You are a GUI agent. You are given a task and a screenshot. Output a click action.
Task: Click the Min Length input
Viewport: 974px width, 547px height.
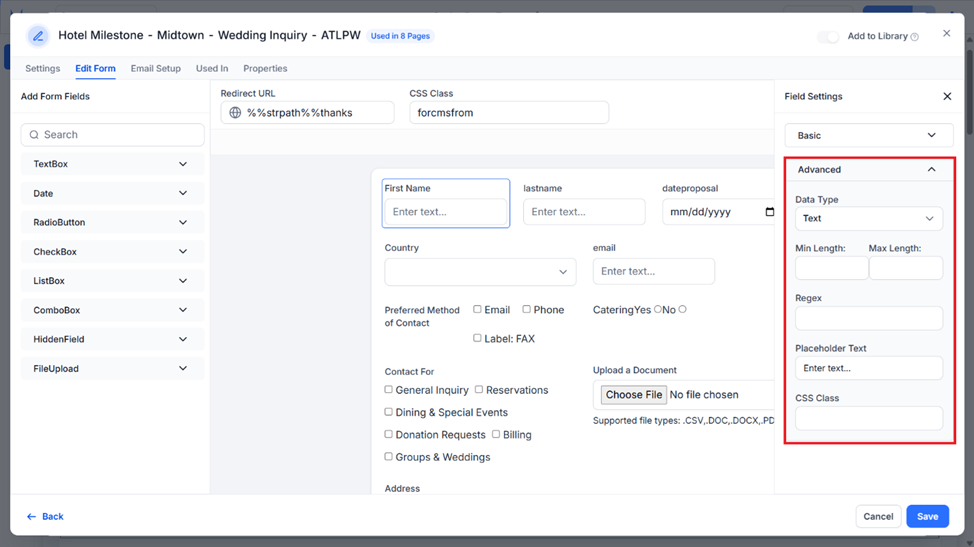click(832, 268)
